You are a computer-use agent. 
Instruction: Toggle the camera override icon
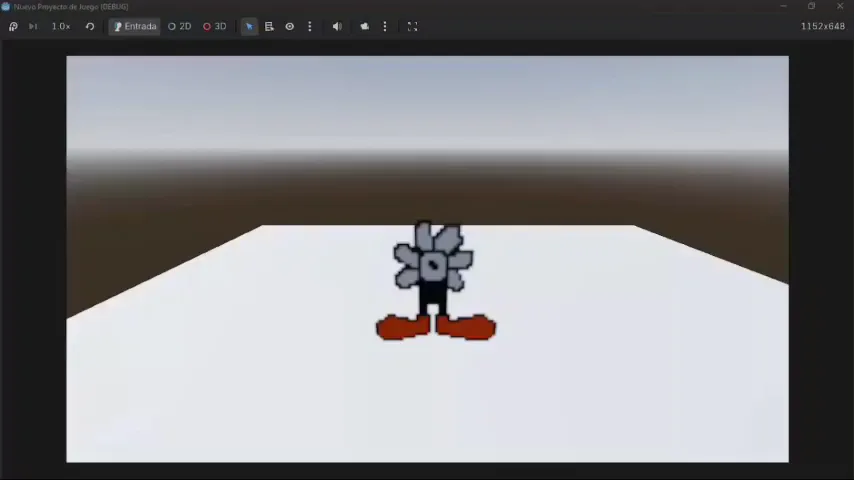[x=364, y=26]
